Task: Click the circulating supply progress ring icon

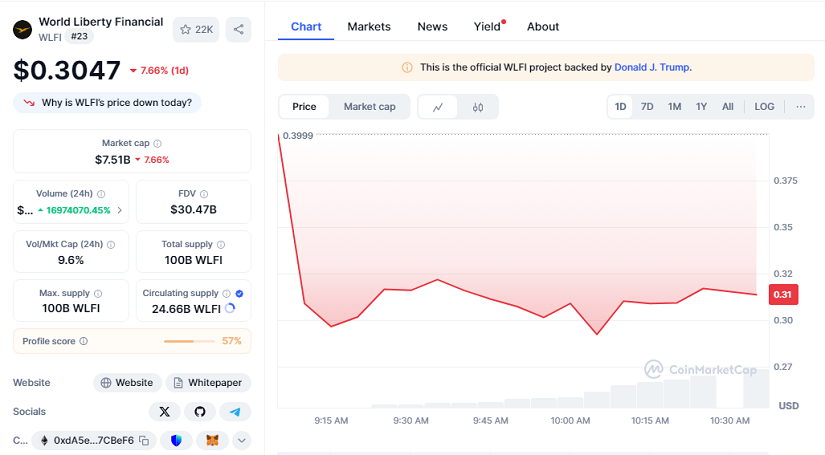Action: tap(230, 308)
